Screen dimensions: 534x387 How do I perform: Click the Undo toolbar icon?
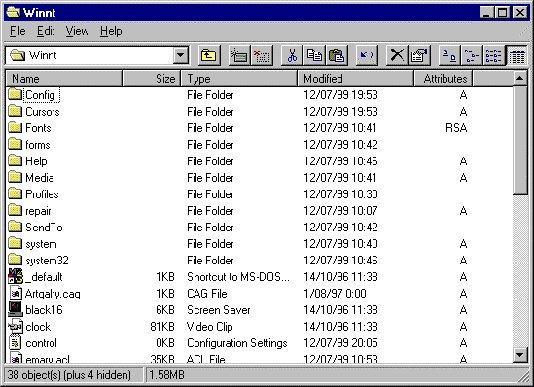[367, 55]
